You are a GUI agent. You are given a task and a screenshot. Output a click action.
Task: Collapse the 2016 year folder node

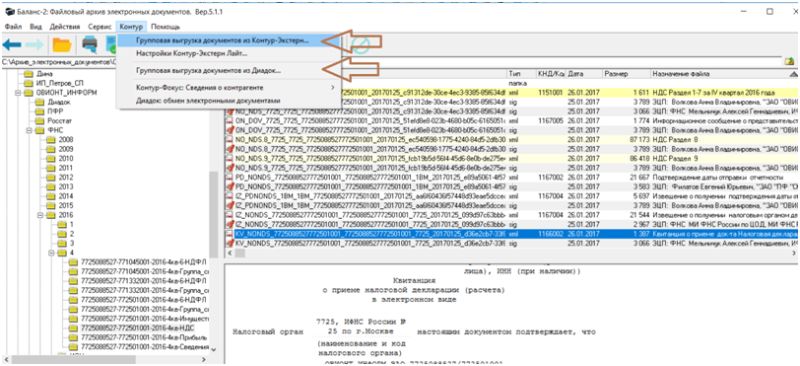point(39,215)
